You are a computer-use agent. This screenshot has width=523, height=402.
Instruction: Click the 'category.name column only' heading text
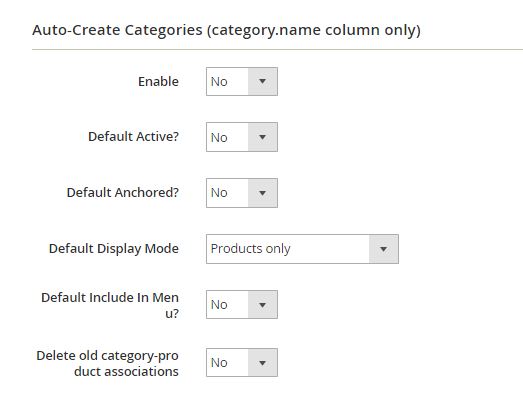pyautogui.click(x=314, y=30)
